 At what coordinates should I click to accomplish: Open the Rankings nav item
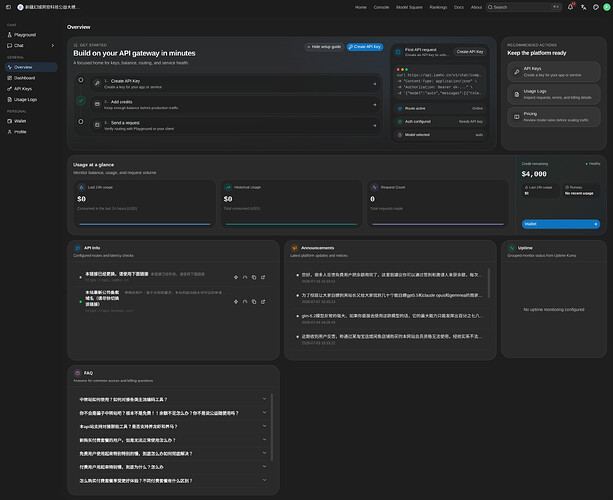tap(438, 7)
